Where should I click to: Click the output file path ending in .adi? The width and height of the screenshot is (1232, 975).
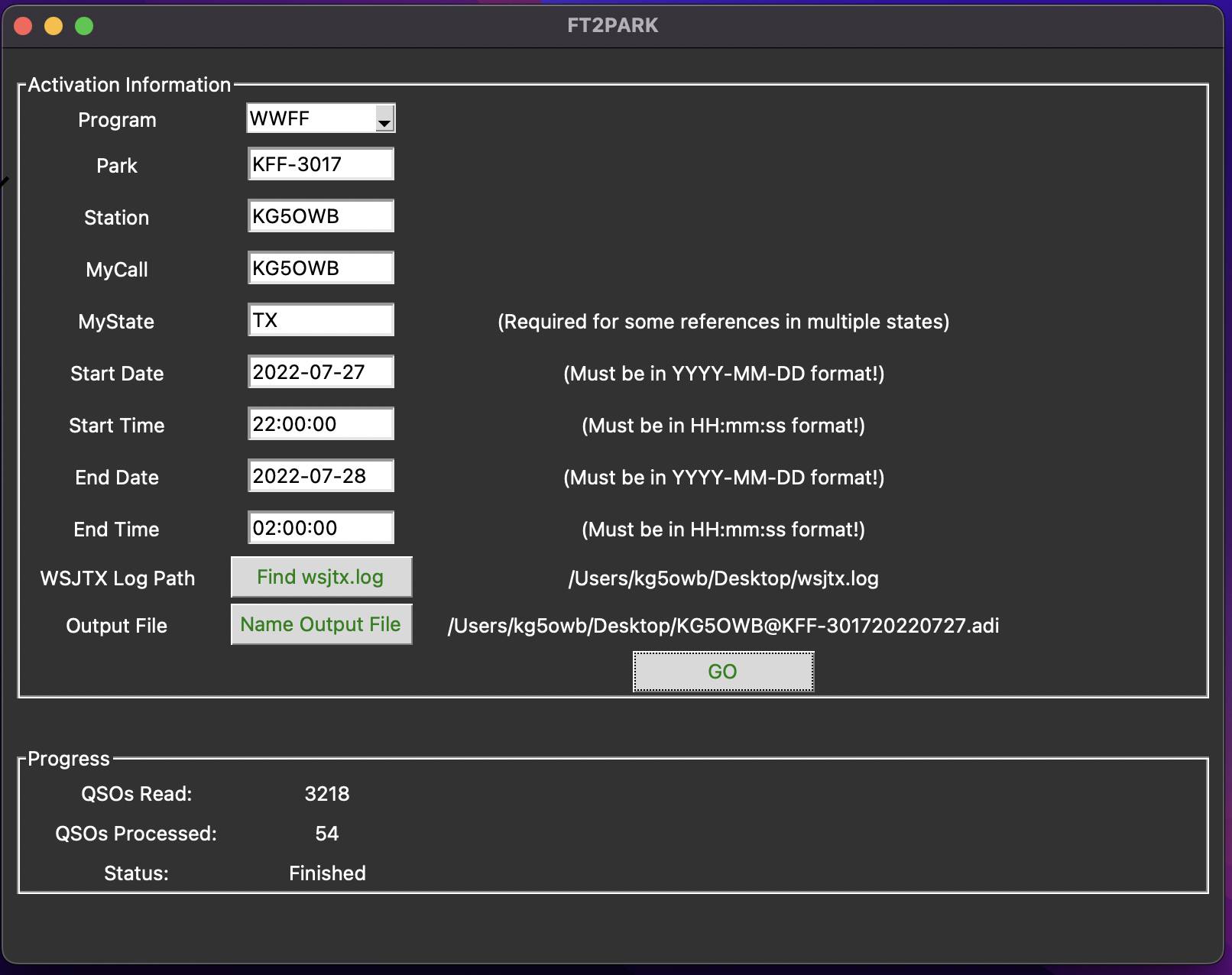(x=723, y=626)
